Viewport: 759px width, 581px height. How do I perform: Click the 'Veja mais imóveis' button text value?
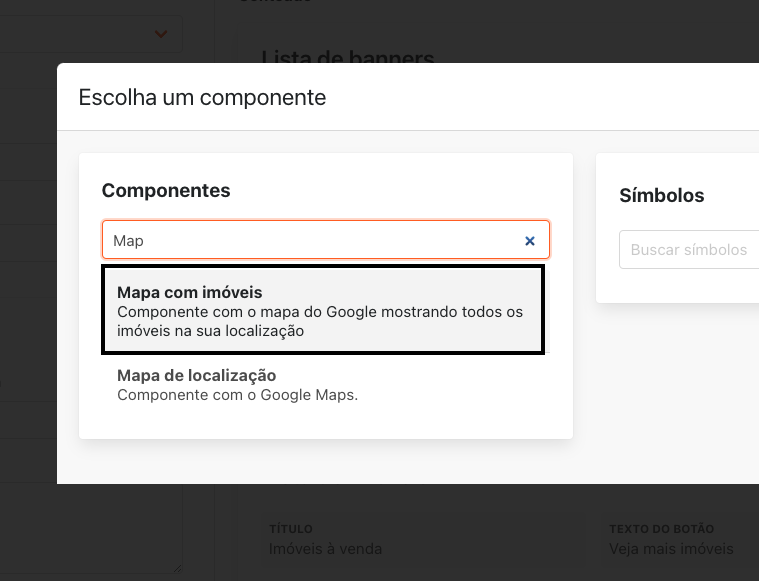pyautogui.click(x=671, y=548)
